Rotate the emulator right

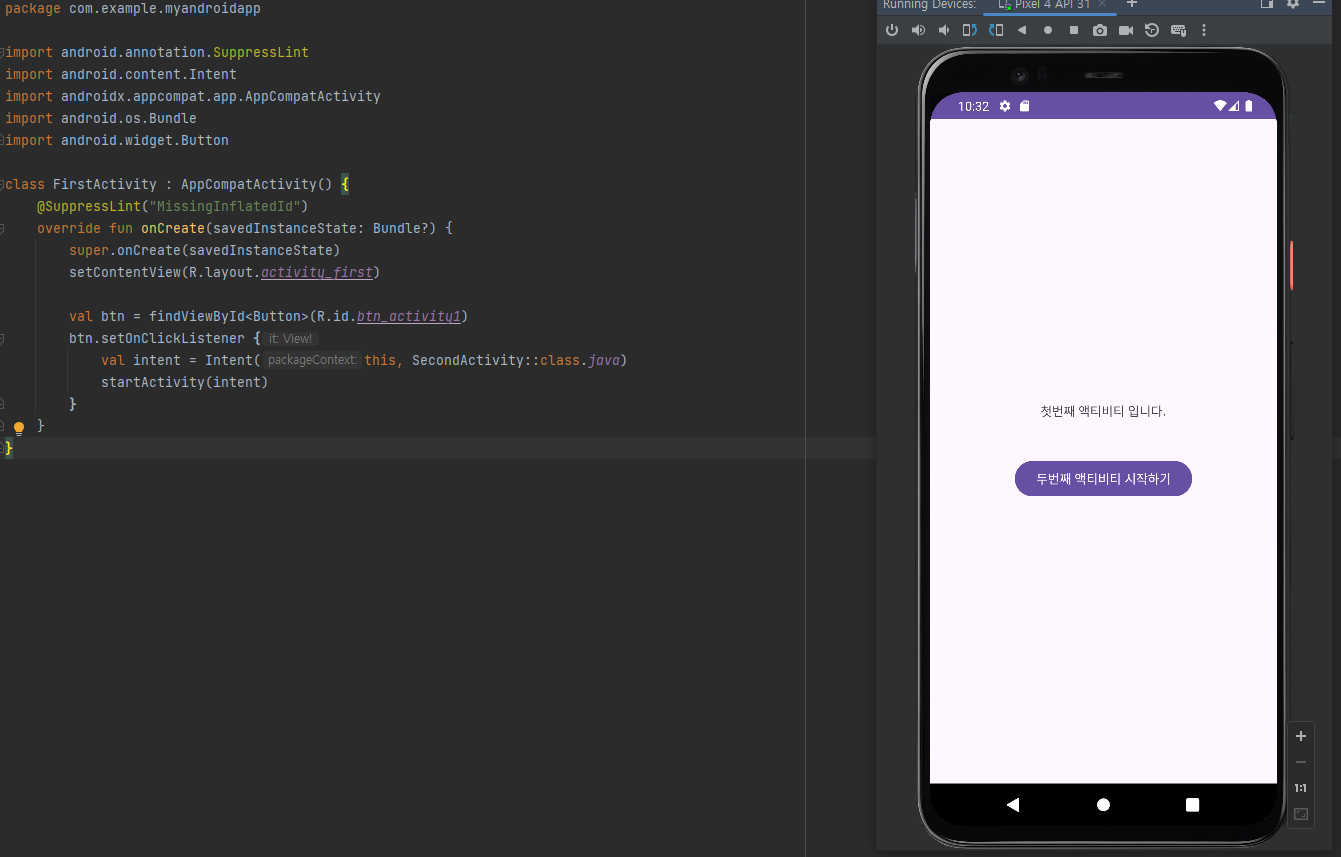(996, 30)
